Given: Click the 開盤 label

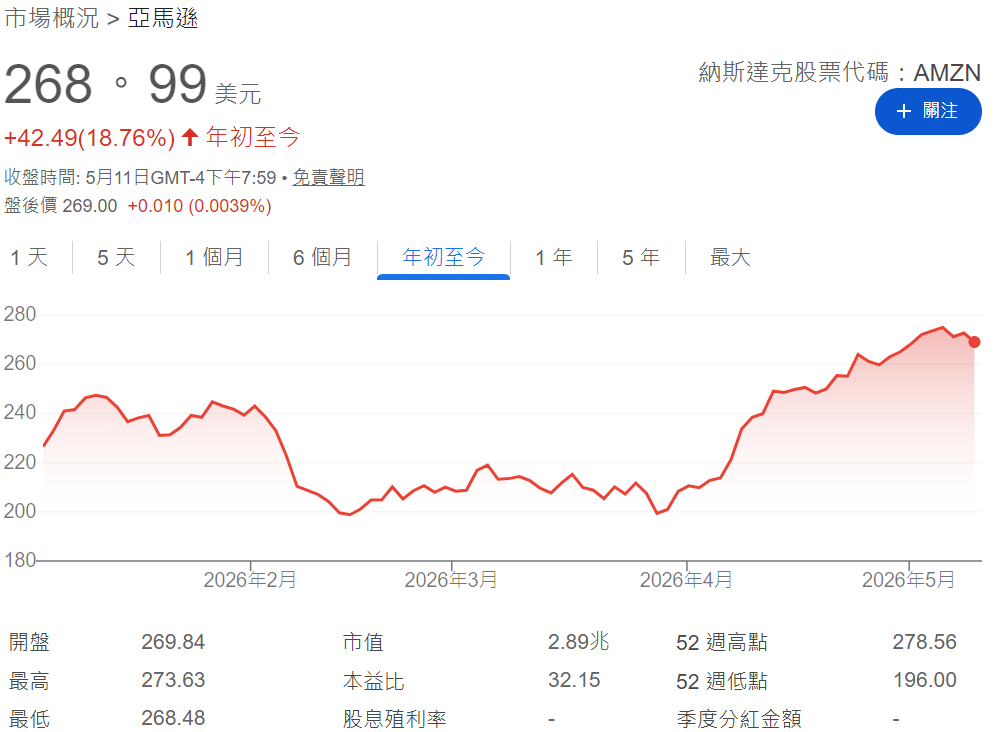Looking at the screenshot, I should [29, 642].
